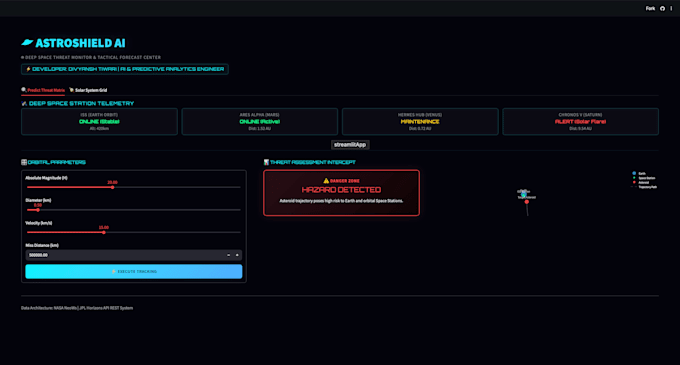Click the blue Earth marker in the plot

click(x=523, y=195)
